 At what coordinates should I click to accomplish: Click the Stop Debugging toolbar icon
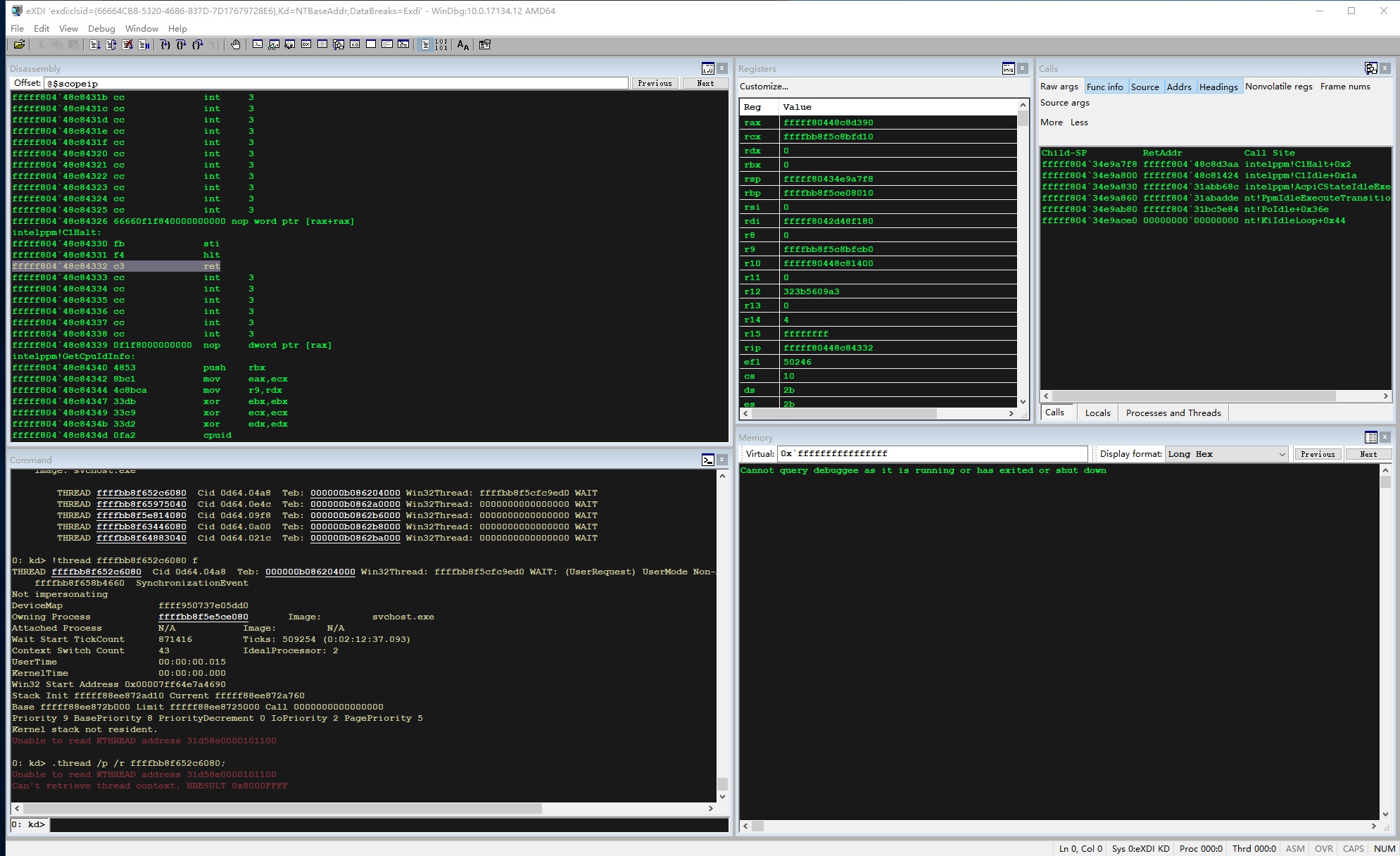(x=127, y=45)
